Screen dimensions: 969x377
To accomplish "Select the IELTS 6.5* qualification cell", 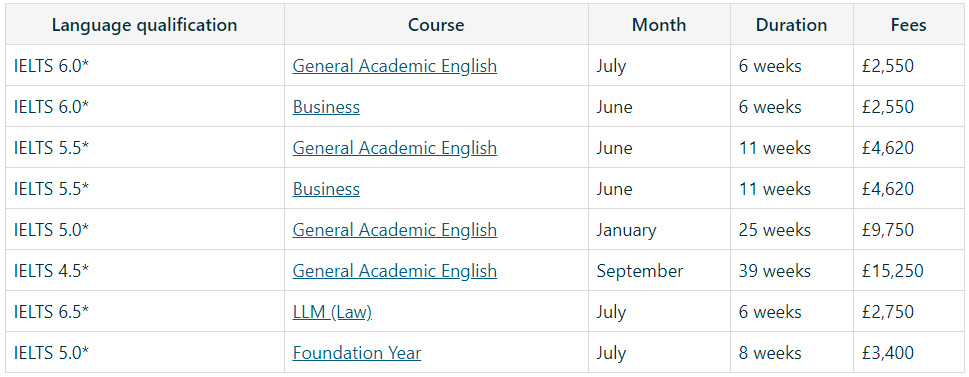I will tap(145, 311).
